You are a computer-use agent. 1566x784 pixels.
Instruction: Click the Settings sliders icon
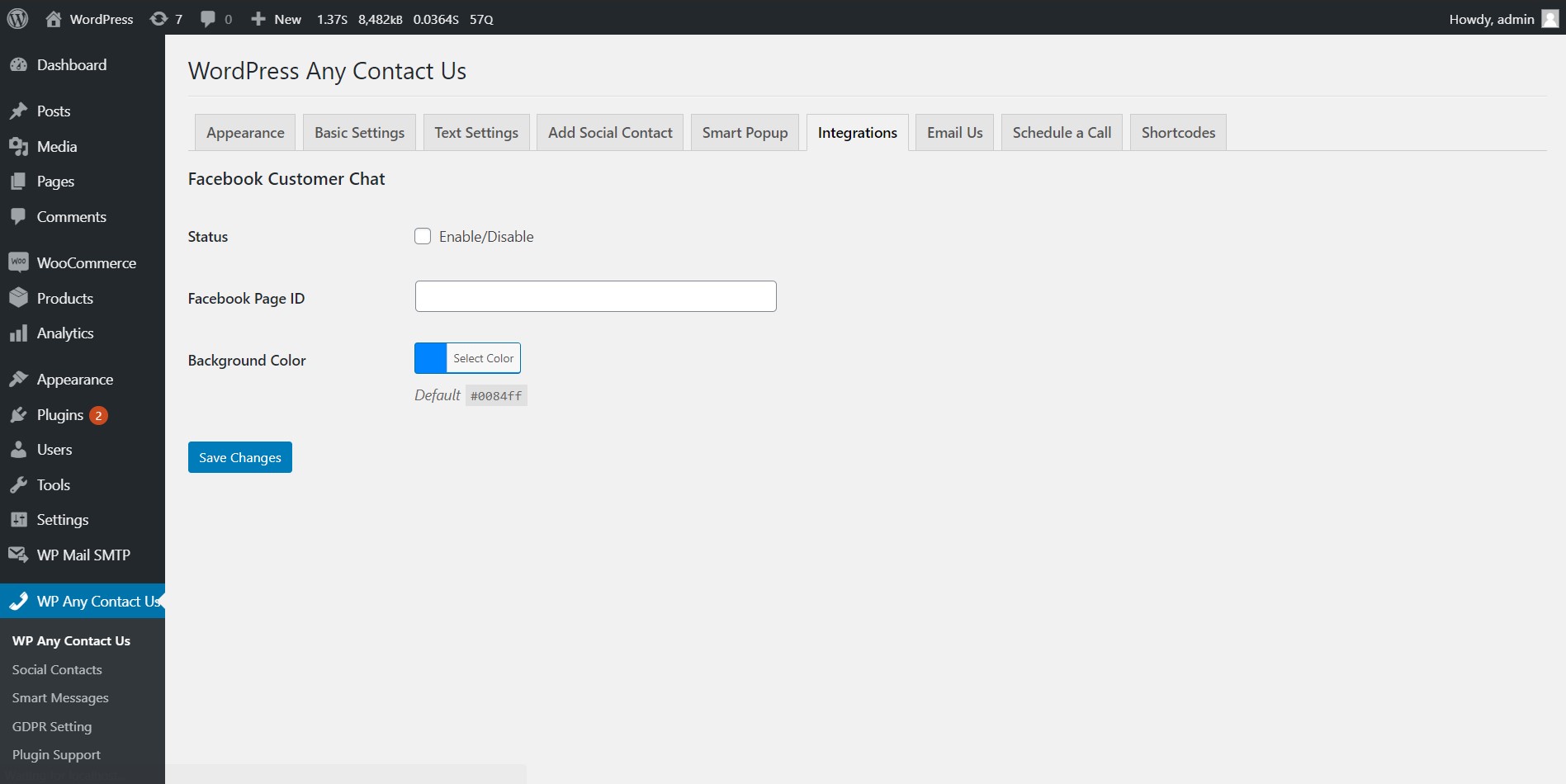click(18, 520)
